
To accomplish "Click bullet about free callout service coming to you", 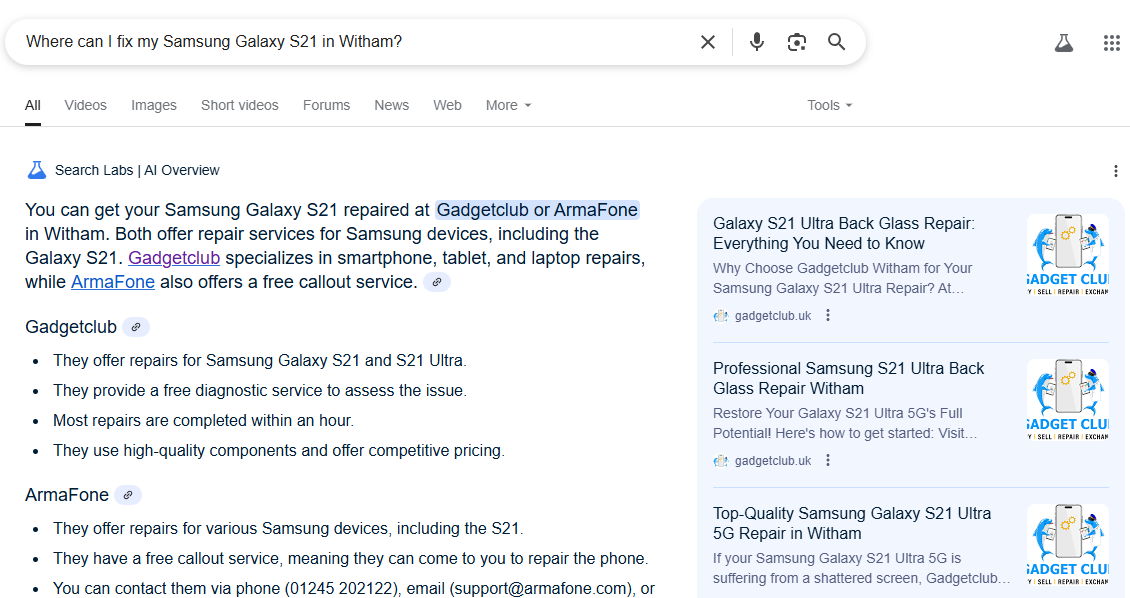I will point(350,558).
